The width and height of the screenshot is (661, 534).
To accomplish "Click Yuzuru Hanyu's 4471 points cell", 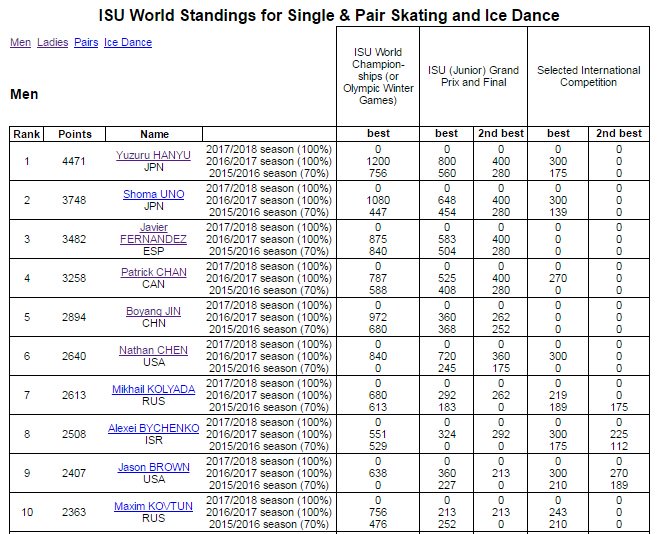I will pyautogui.click(x=75, y=161).
